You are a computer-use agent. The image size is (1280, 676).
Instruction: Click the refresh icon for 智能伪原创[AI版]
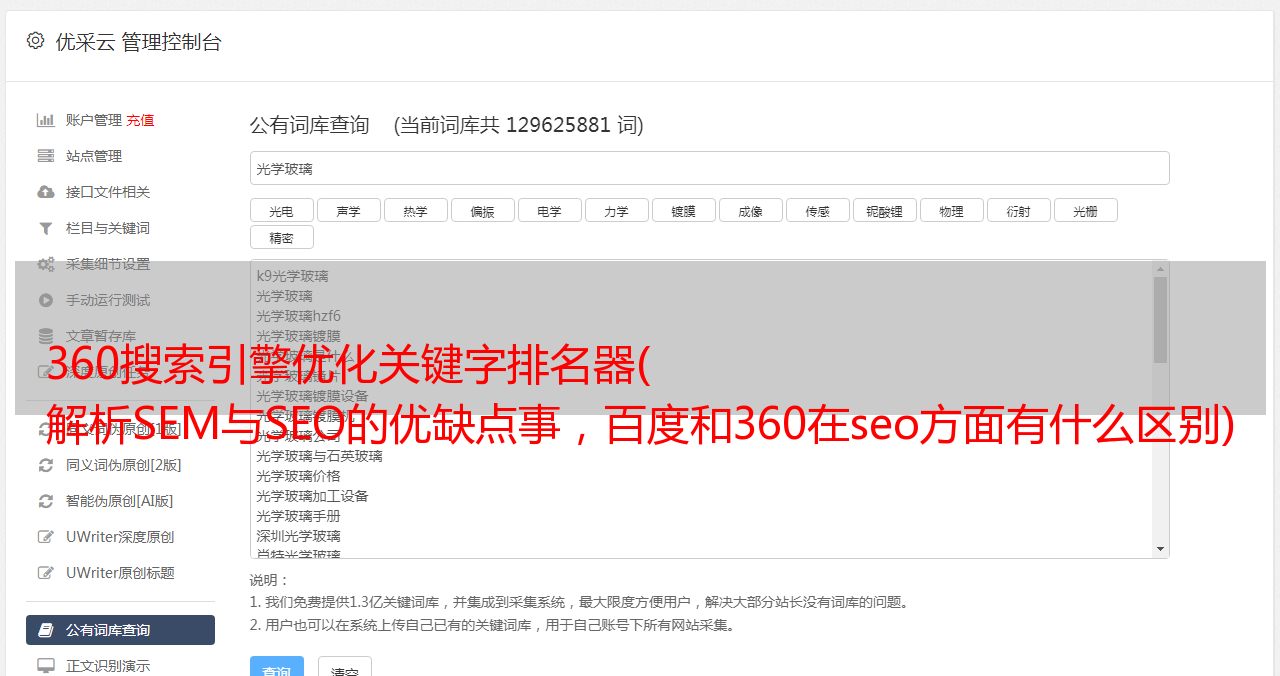click(46, 501)
